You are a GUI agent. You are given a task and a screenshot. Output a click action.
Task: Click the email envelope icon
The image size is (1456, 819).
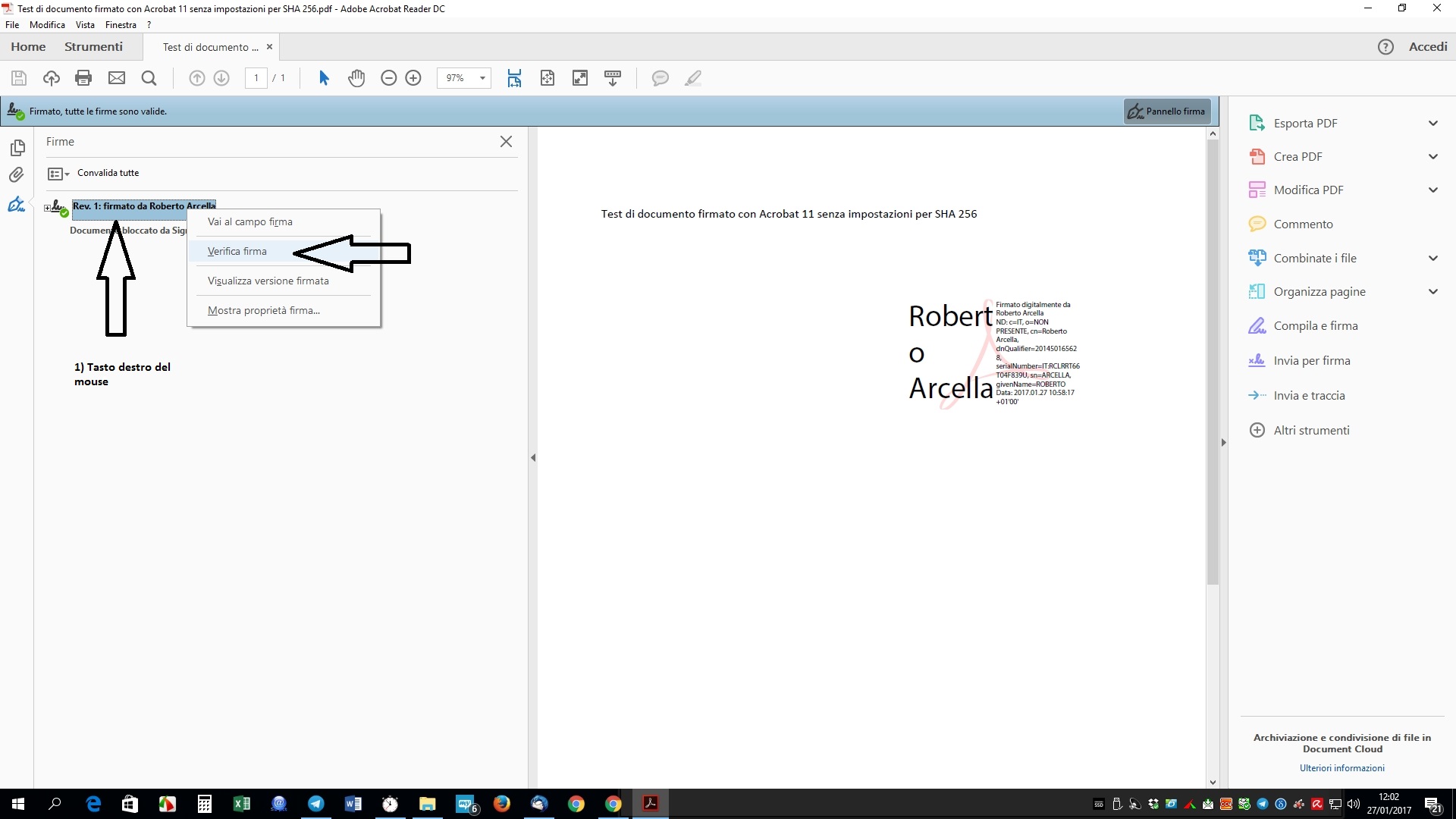click(x=116, y=78)
